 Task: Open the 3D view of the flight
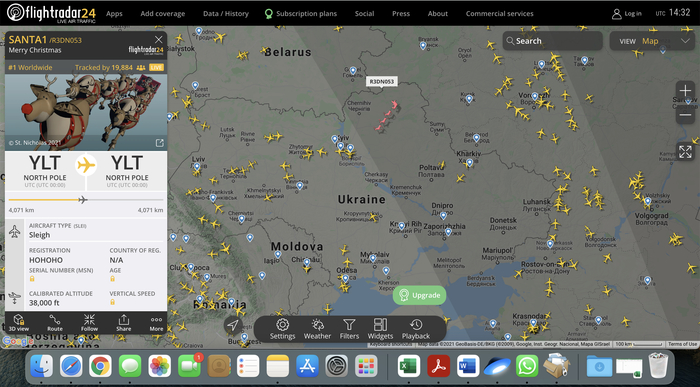19,323
